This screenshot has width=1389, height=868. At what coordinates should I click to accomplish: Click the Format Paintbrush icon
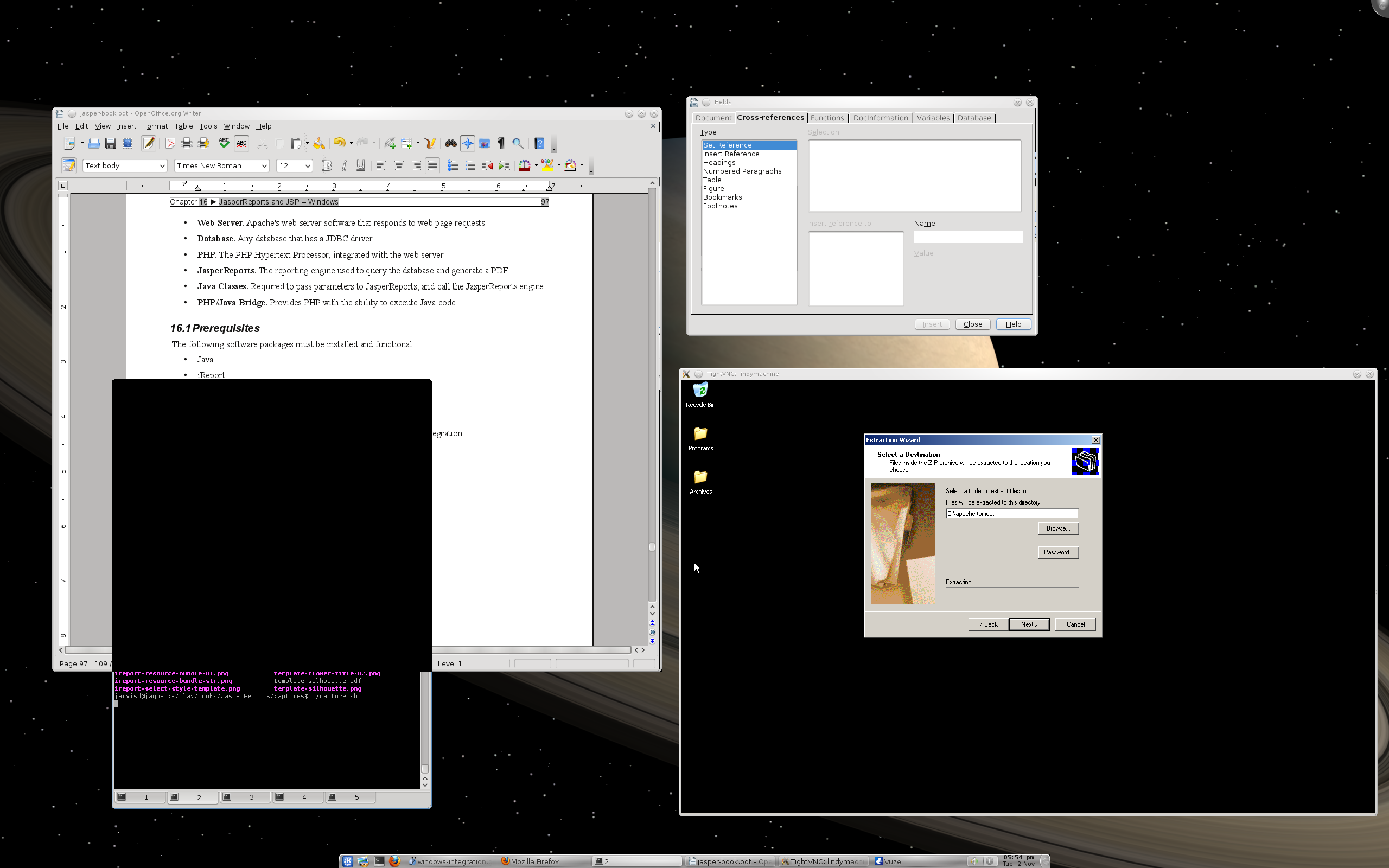(x=319, y=144)
